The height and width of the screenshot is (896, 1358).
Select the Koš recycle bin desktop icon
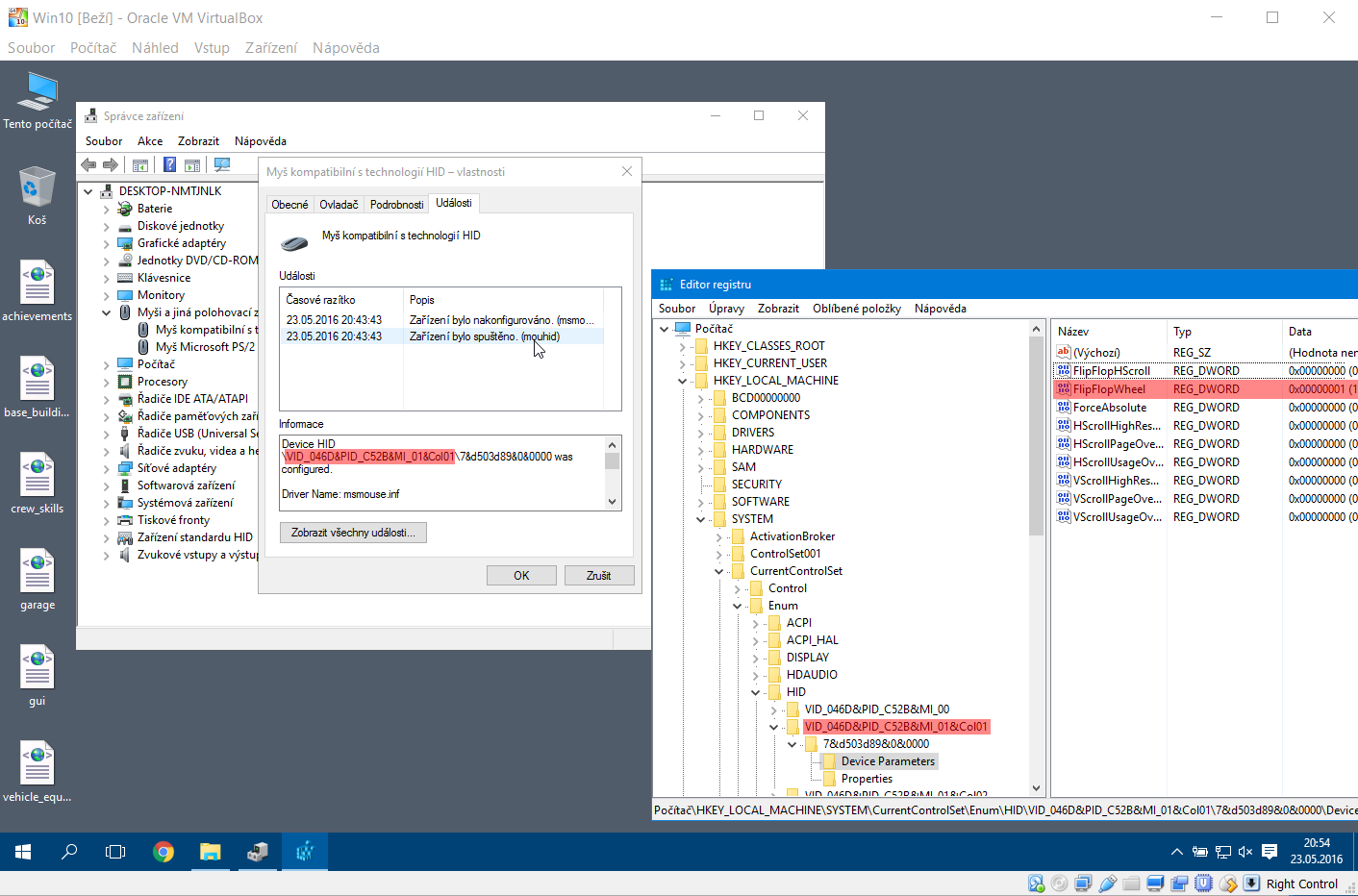coord(37,193)
